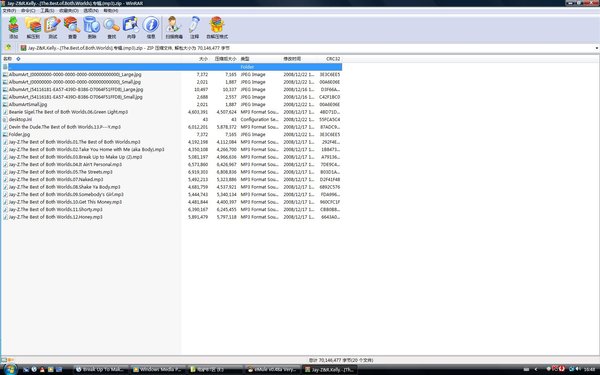
Task: Switch to the Break Up To Mak... taskbar window
Action: point(100,370)
